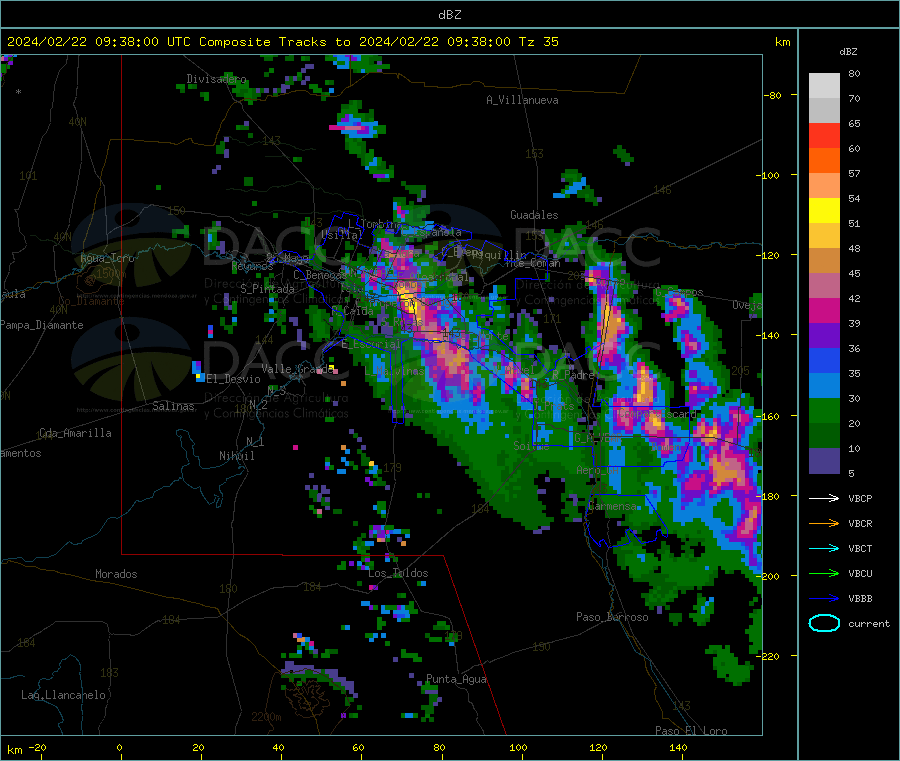Click the 'Paso_Barroso' map label
900x761 pixels.
[612, 617]
